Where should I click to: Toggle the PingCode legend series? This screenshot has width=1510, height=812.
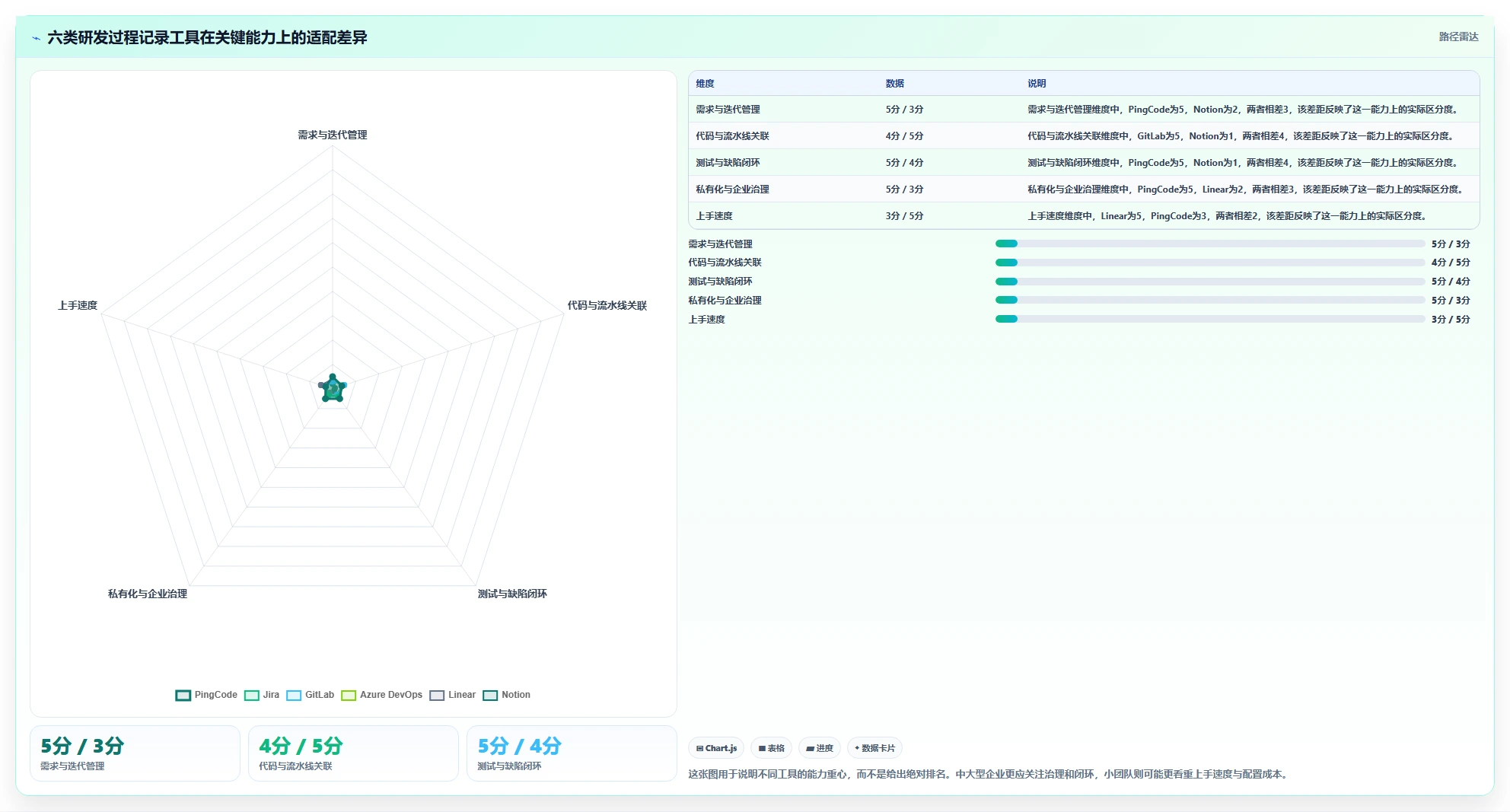(206, 695)
